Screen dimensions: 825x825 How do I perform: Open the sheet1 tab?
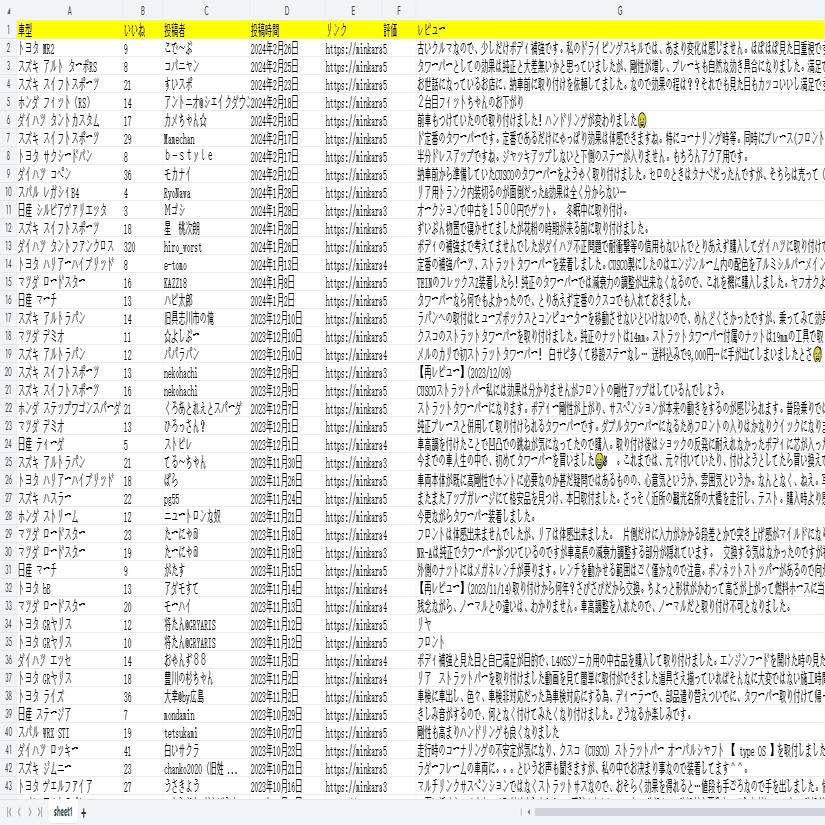63,811
